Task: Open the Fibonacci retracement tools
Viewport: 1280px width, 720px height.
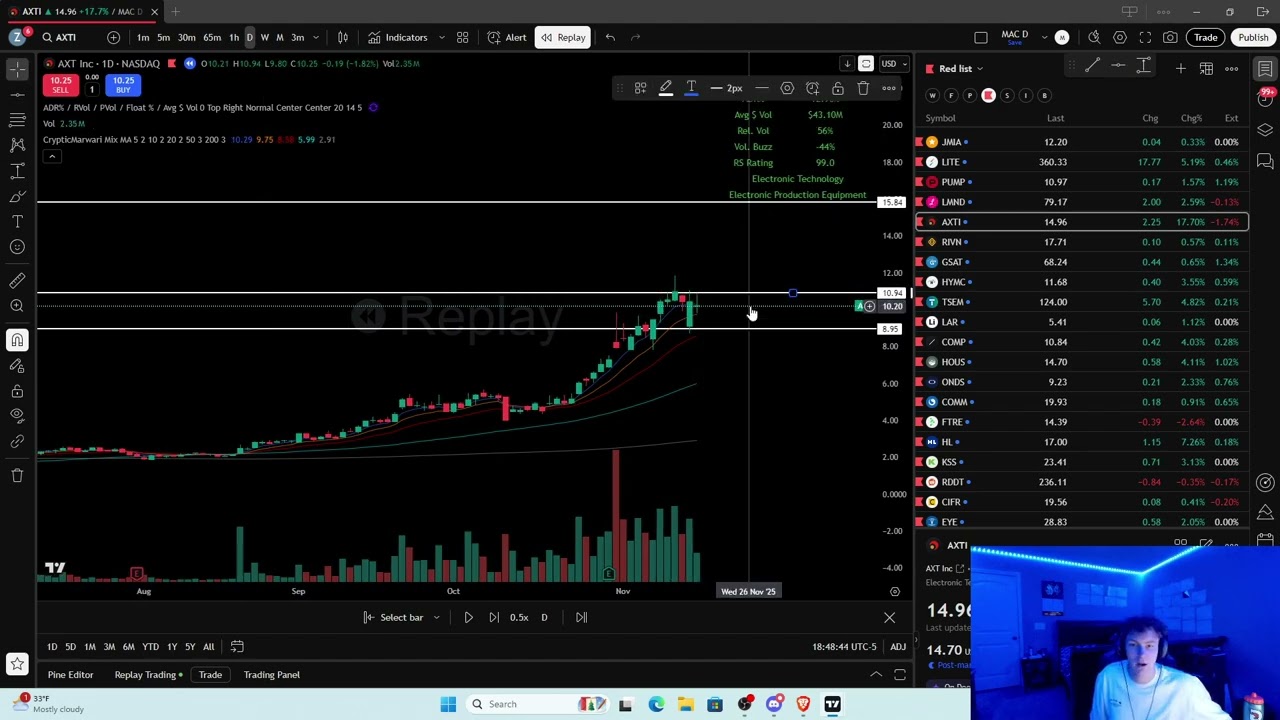Action: [17, 119]
